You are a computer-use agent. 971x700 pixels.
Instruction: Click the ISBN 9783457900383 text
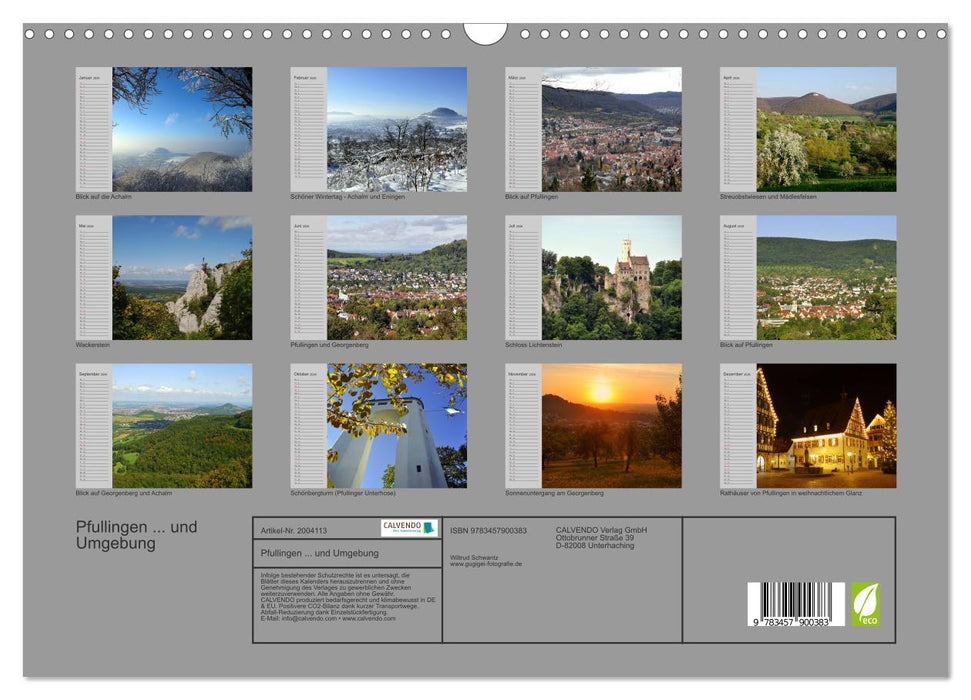point(488,530)
